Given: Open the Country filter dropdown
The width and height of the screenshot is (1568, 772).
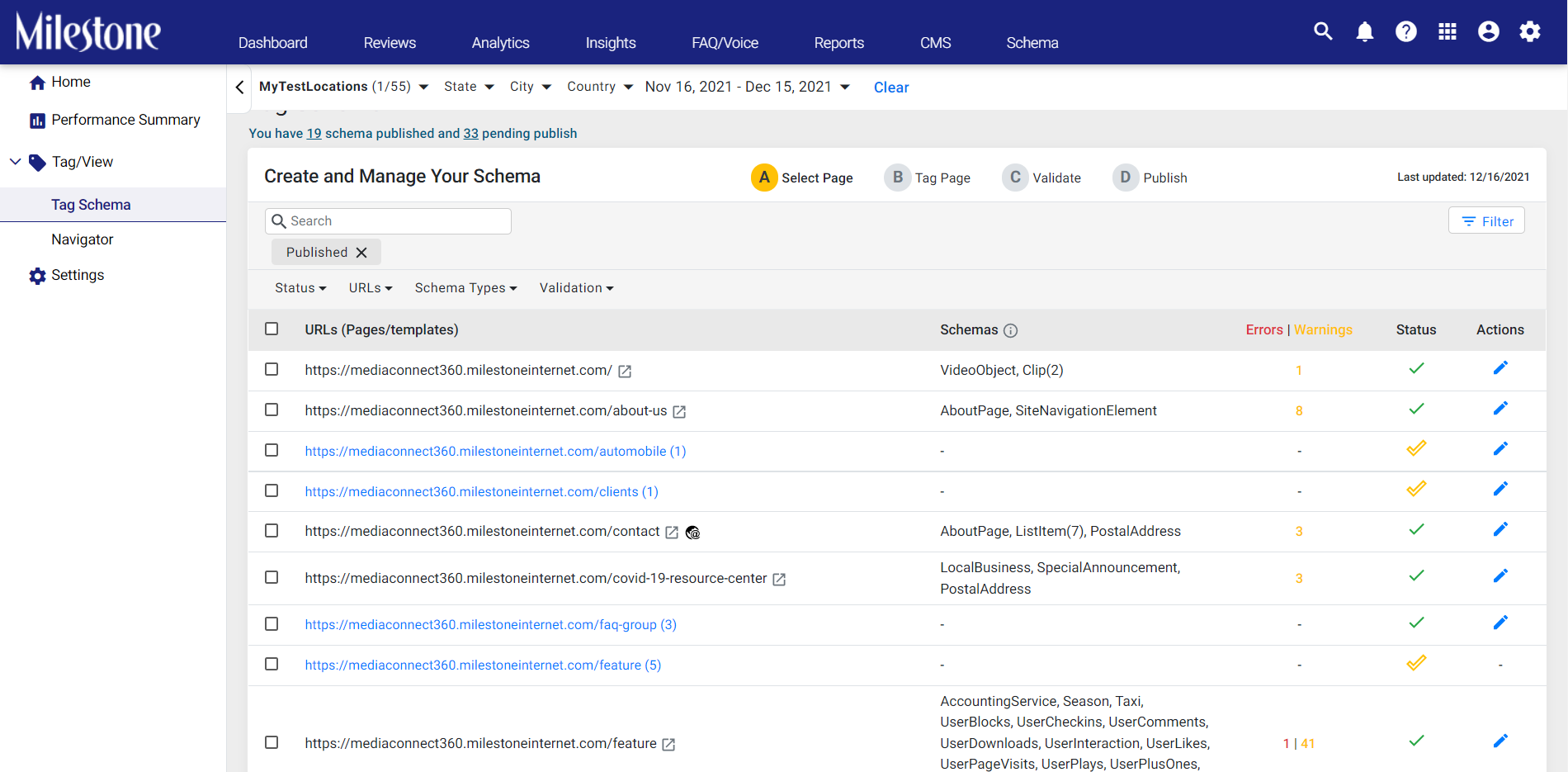Looking at the screenshot, I should point(600,87).
